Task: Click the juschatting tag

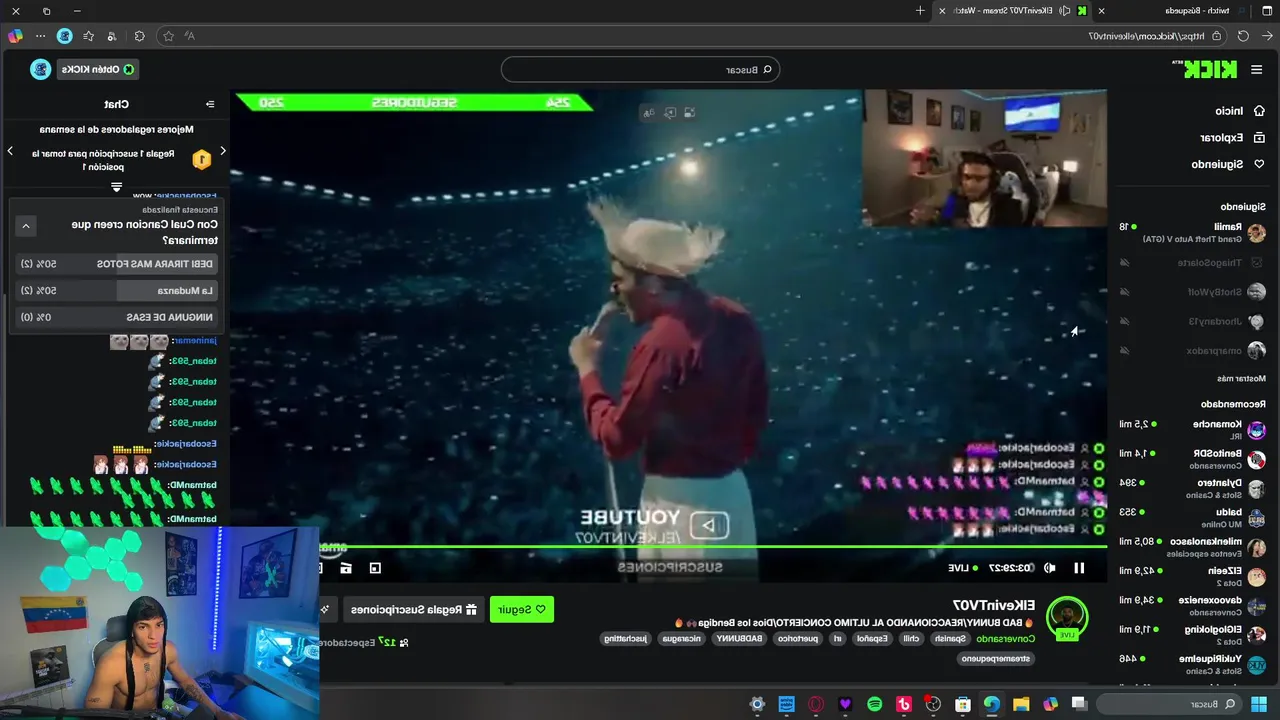Action: pyautogui.click(x=625, y=639)
